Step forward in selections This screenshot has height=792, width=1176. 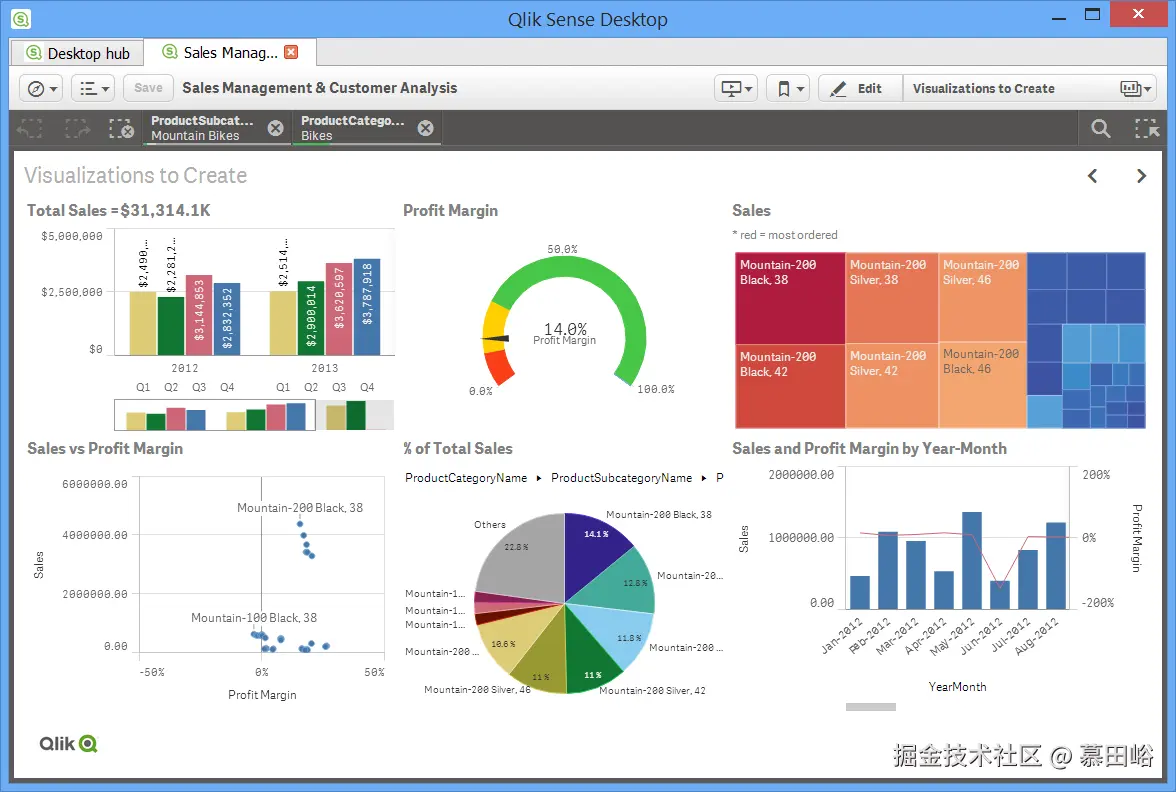pos(76,128)
